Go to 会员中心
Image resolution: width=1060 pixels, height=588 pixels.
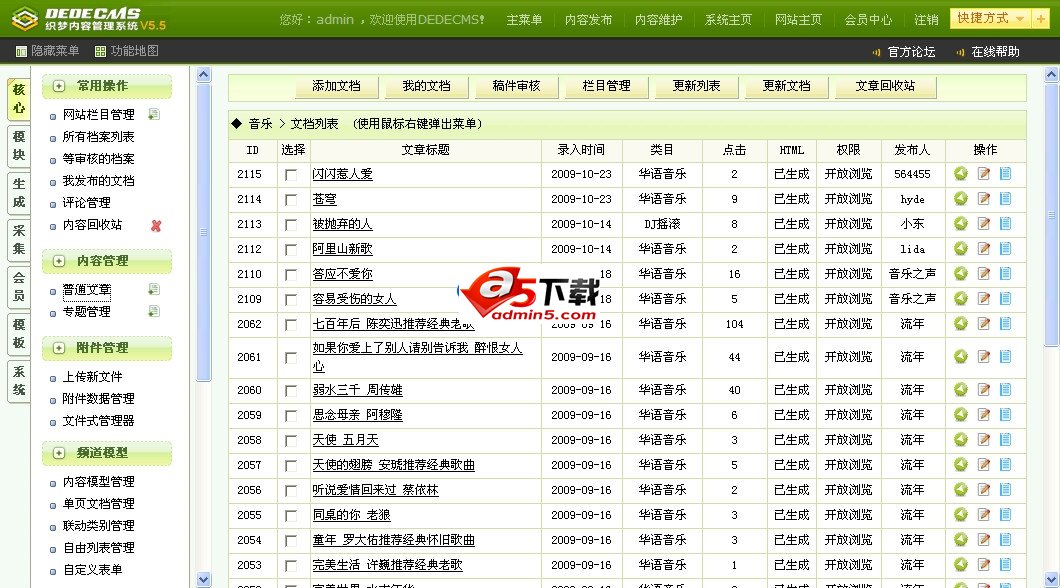[x=868, y=20]
